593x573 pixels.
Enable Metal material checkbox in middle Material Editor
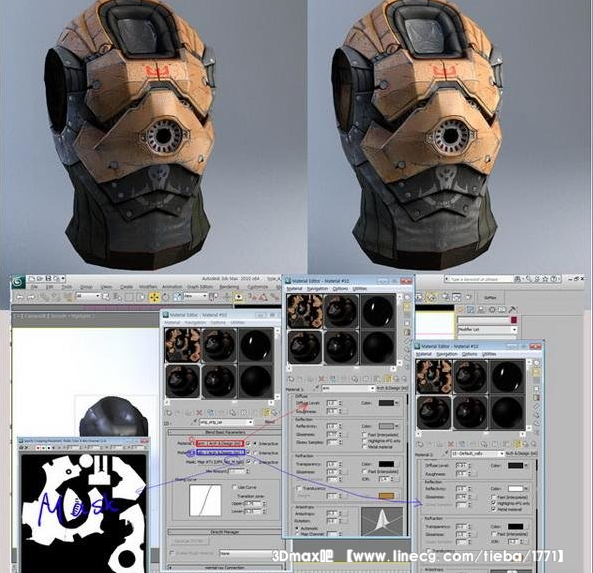[365, 447]
